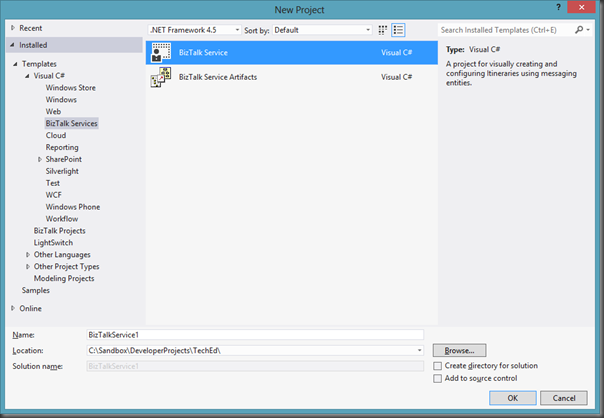
Task: Close the New Project dialog
Action: [582, 7]
